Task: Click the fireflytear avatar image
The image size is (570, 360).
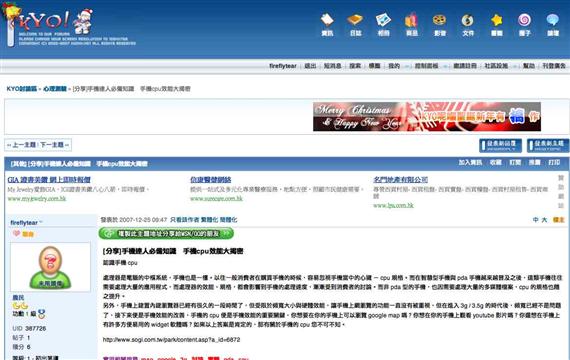Action: tap(50, 267)
